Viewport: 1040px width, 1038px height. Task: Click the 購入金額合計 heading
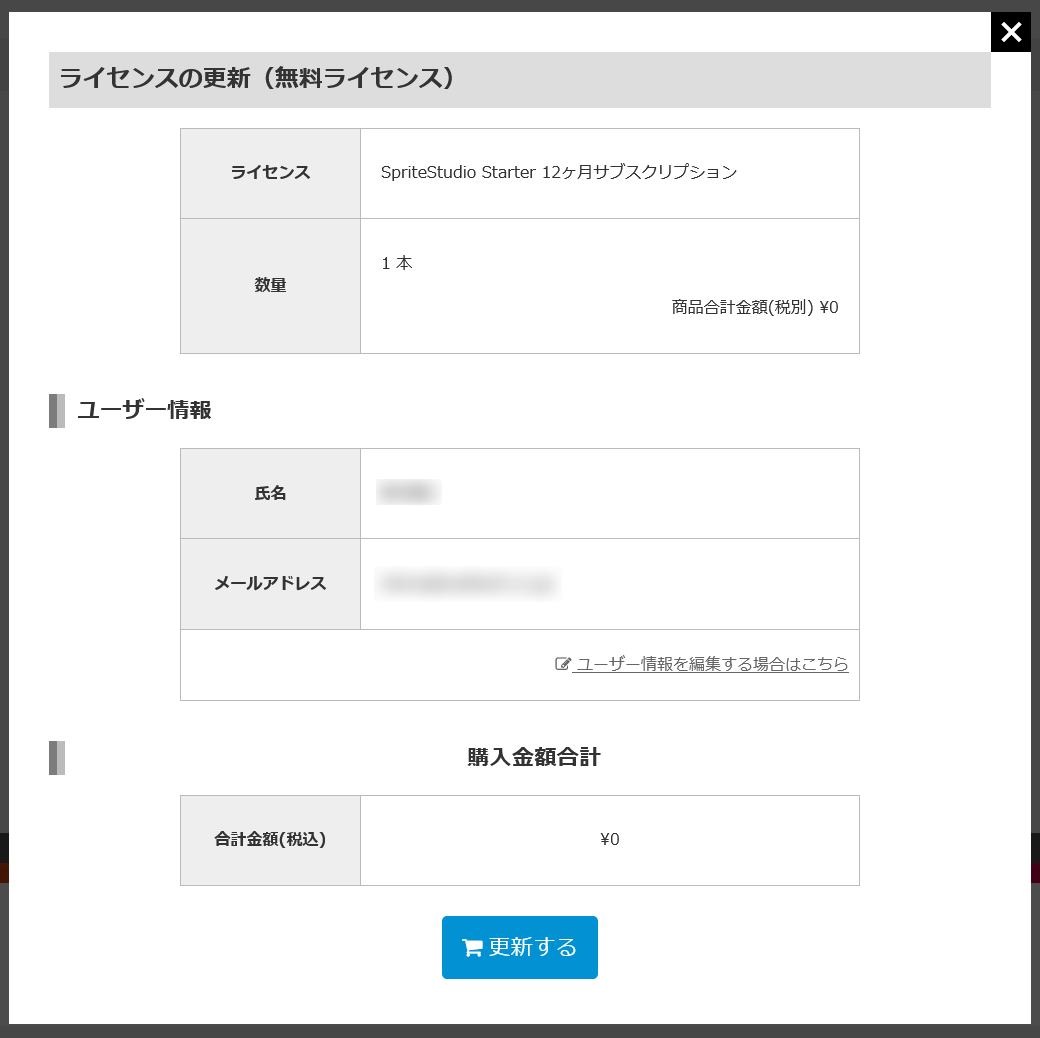(534, 757)
